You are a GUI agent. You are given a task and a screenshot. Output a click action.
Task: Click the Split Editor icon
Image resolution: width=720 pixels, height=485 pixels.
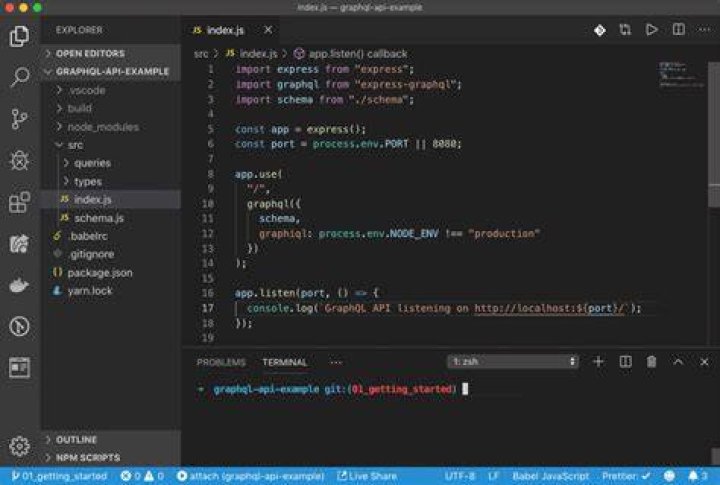(x=678, y=30)
